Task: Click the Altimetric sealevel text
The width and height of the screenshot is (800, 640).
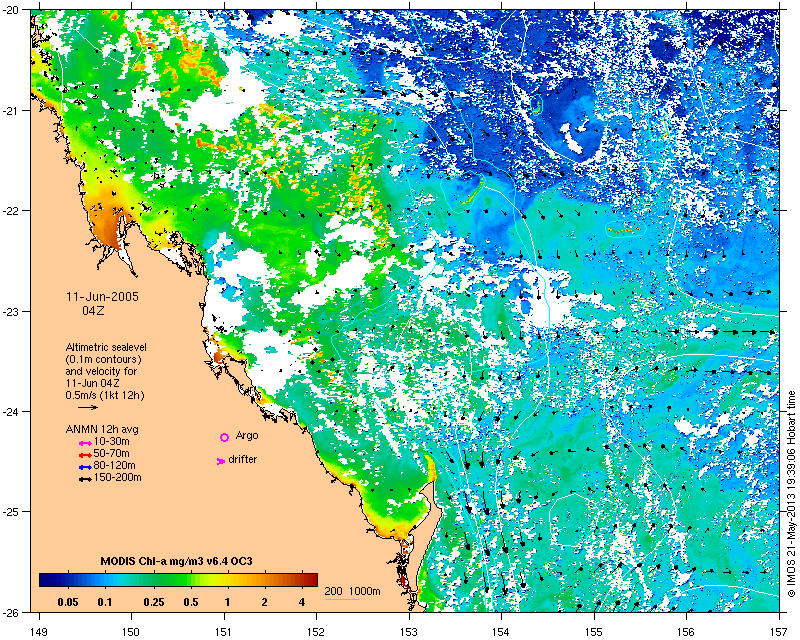Action: pos(106,347)
